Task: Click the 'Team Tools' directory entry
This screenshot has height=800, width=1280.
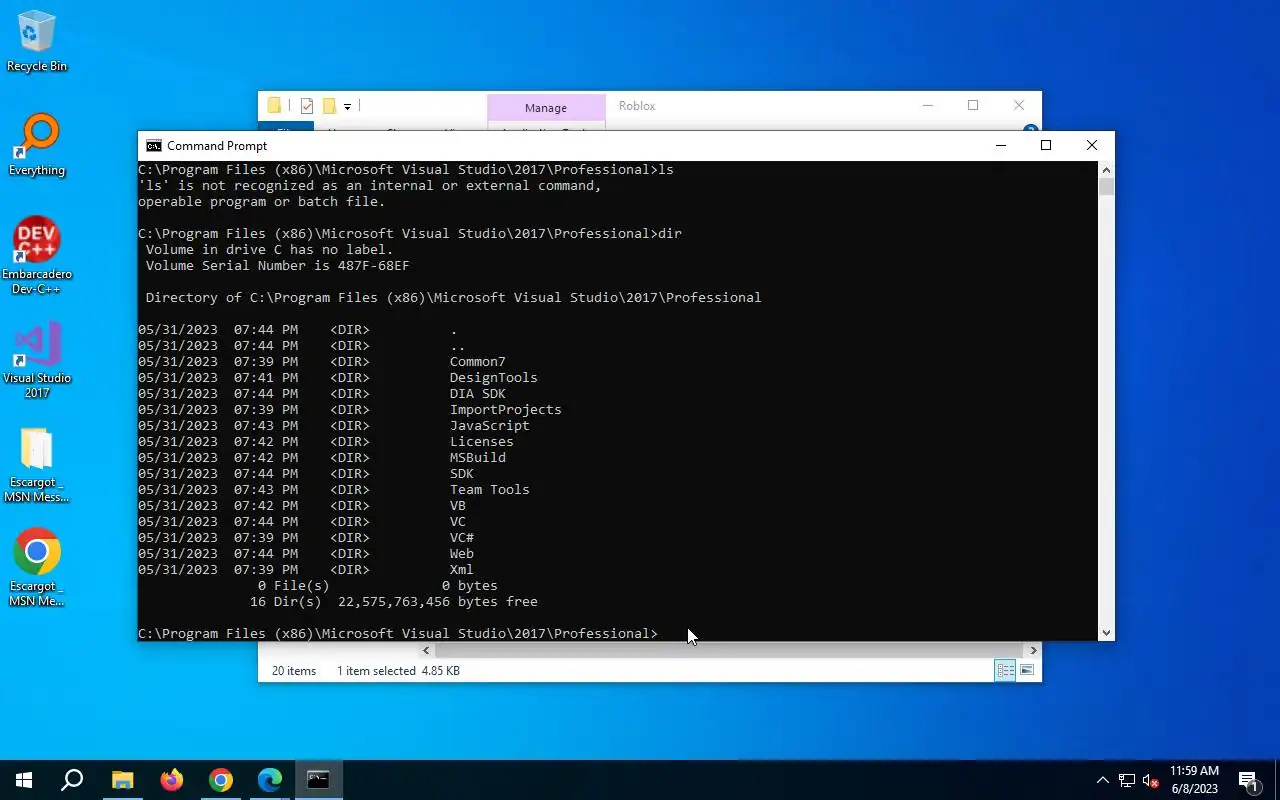Action: [490, 490]
